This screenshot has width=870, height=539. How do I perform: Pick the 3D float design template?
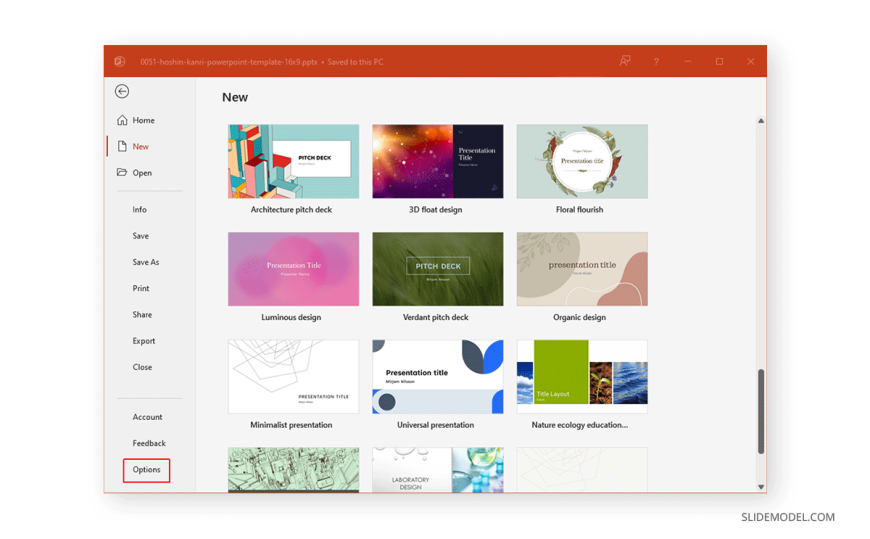pyautogui.click(x=437, y=162)
